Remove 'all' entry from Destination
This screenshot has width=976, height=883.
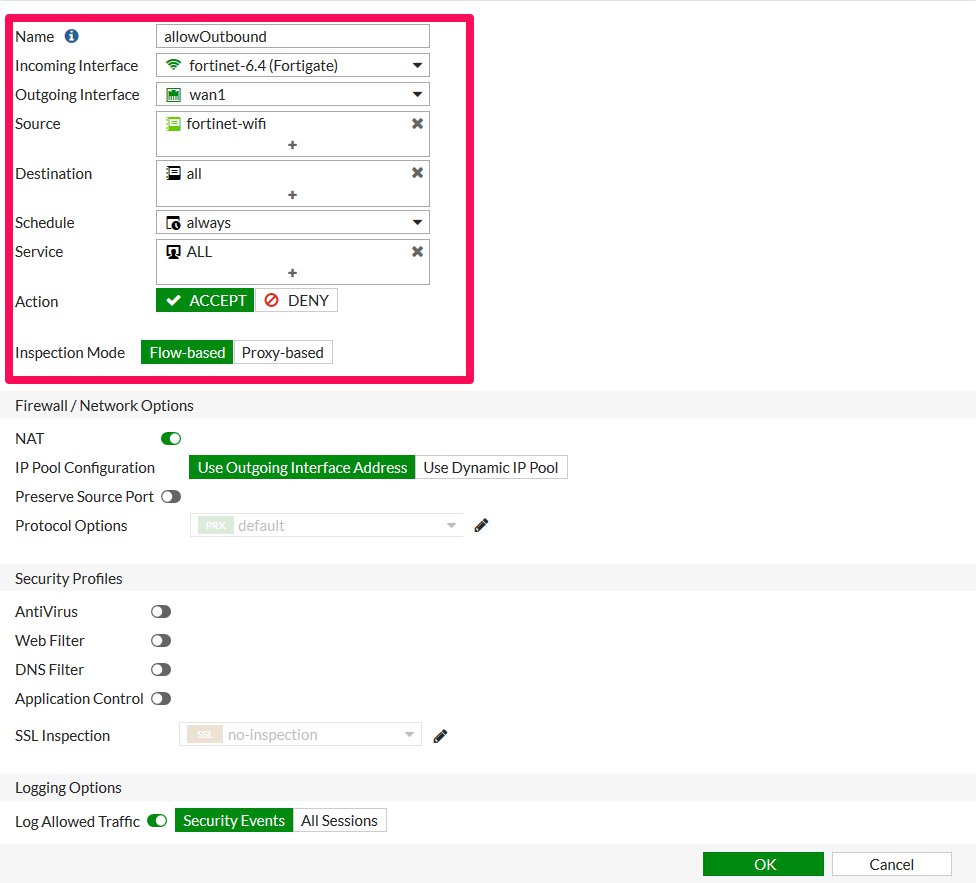[417, 173]
